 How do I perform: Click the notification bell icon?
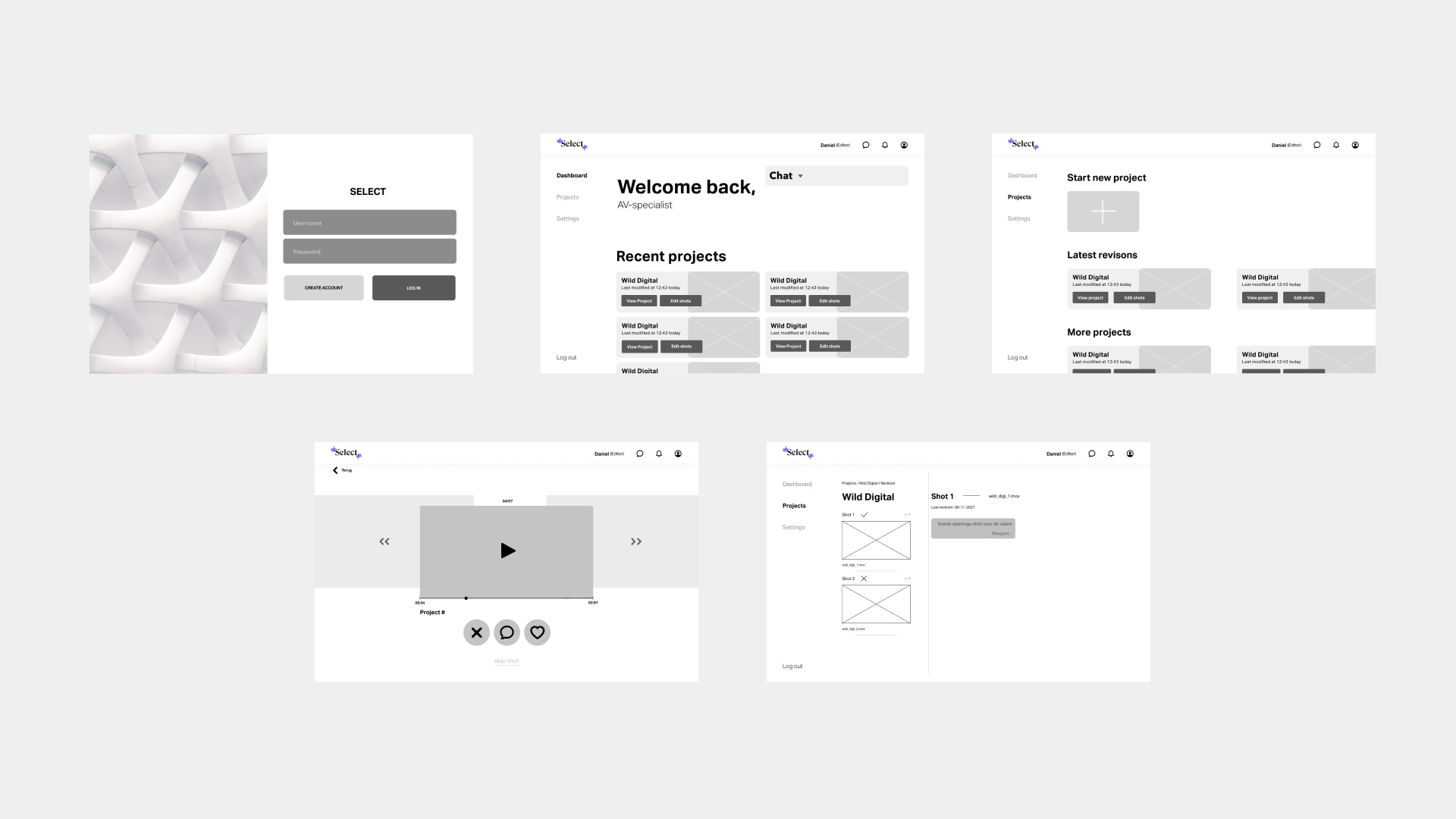tap(885, 145)
